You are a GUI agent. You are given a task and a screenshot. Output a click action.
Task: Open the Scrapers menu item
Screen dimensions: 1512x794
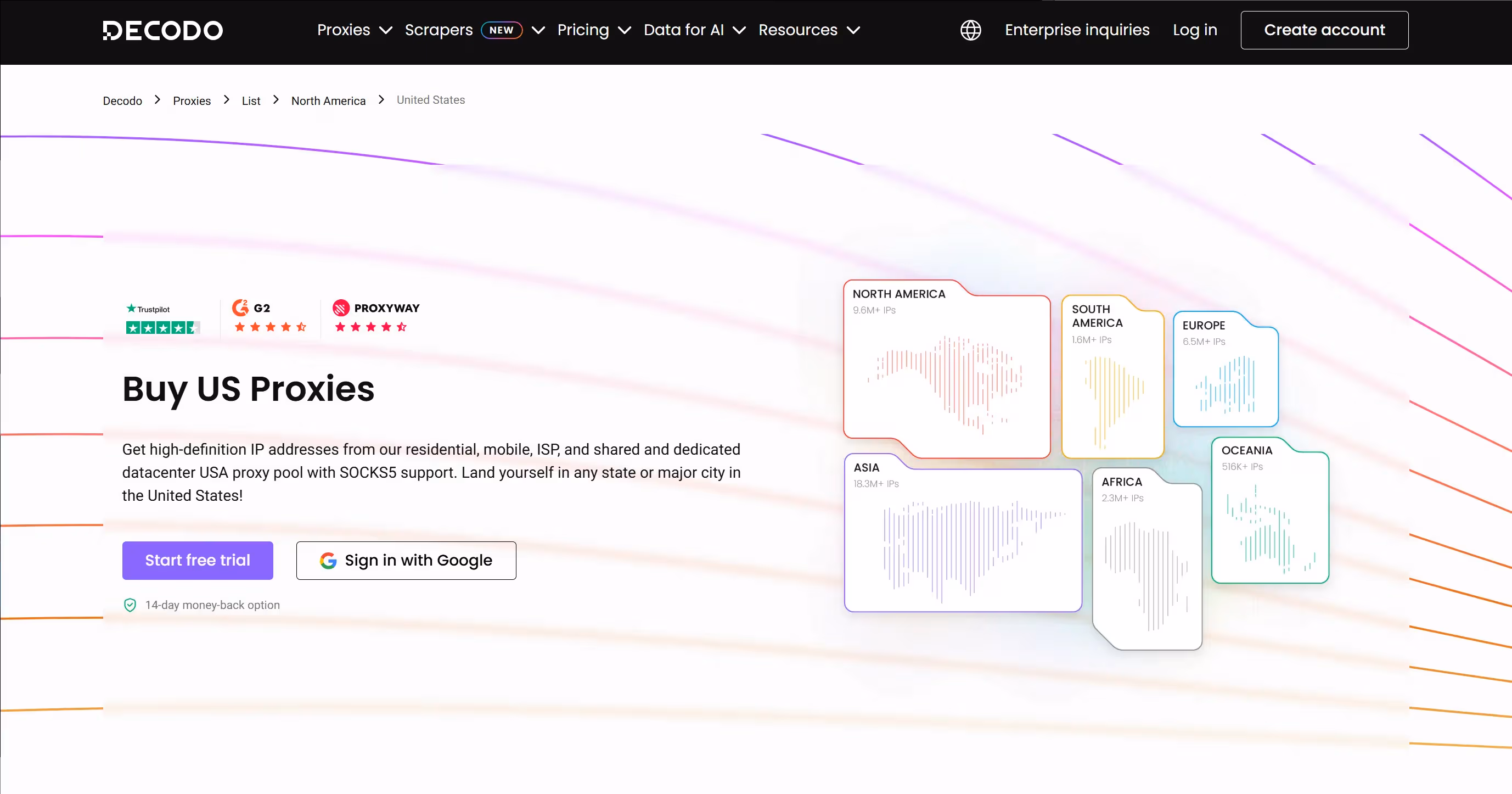[x=439, y=30]
